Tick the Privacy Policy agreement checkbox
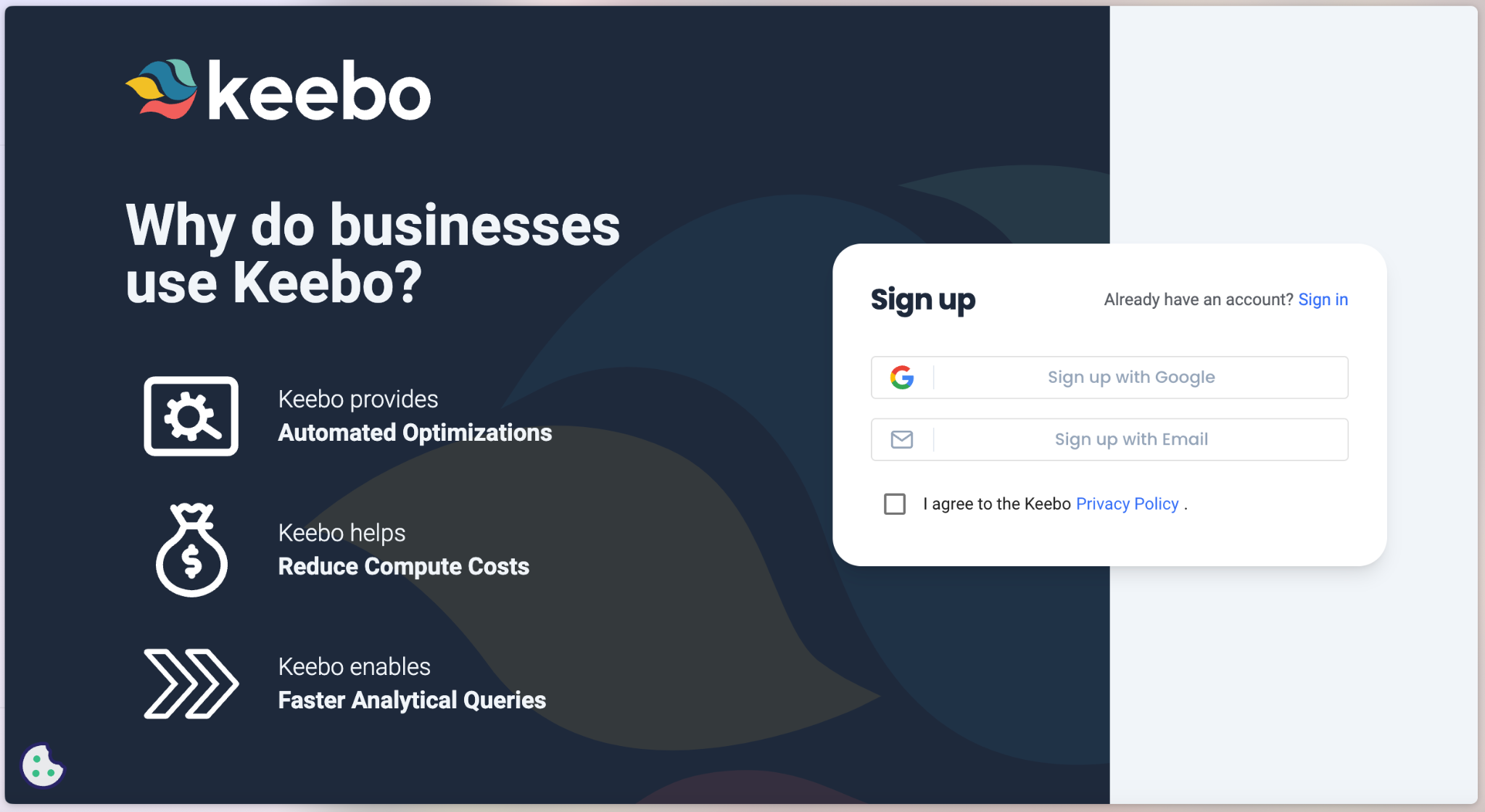The image size is (1485, 812). 895,504
